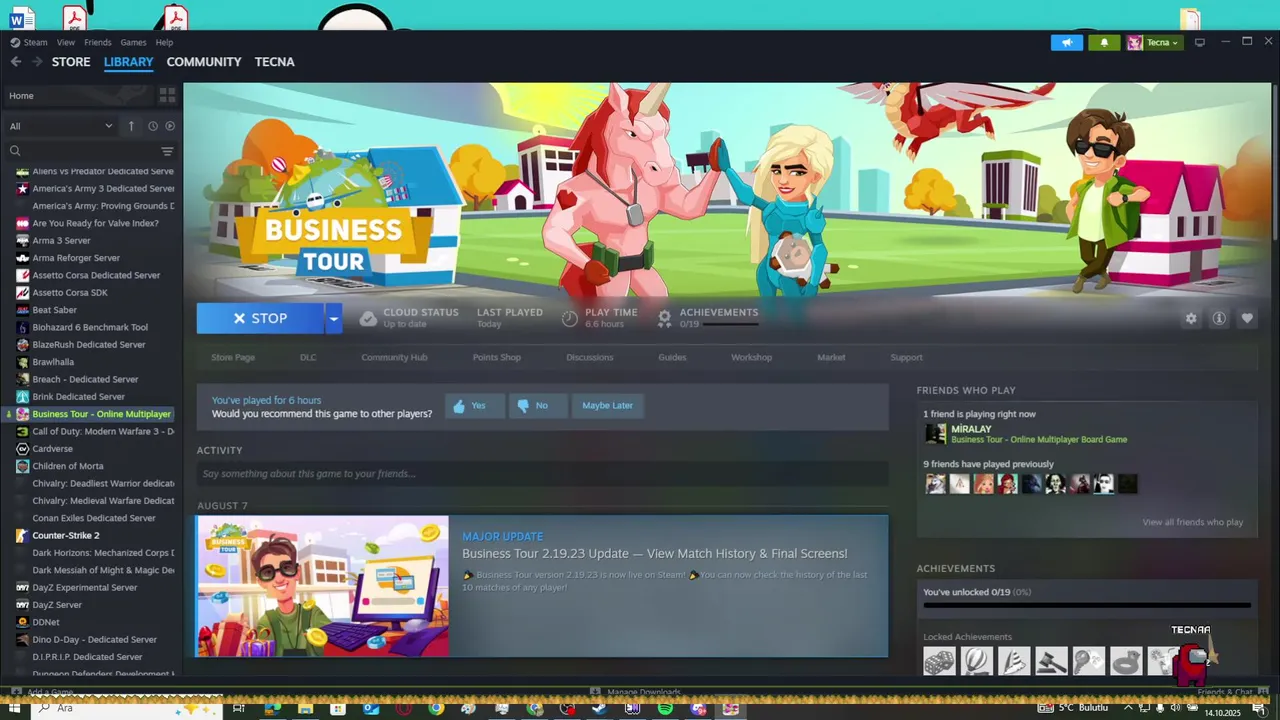This screenshot has width=1280, height=720.
Task: Open Manage Downloads at bottom bar
Action: (x=636, y=692)
